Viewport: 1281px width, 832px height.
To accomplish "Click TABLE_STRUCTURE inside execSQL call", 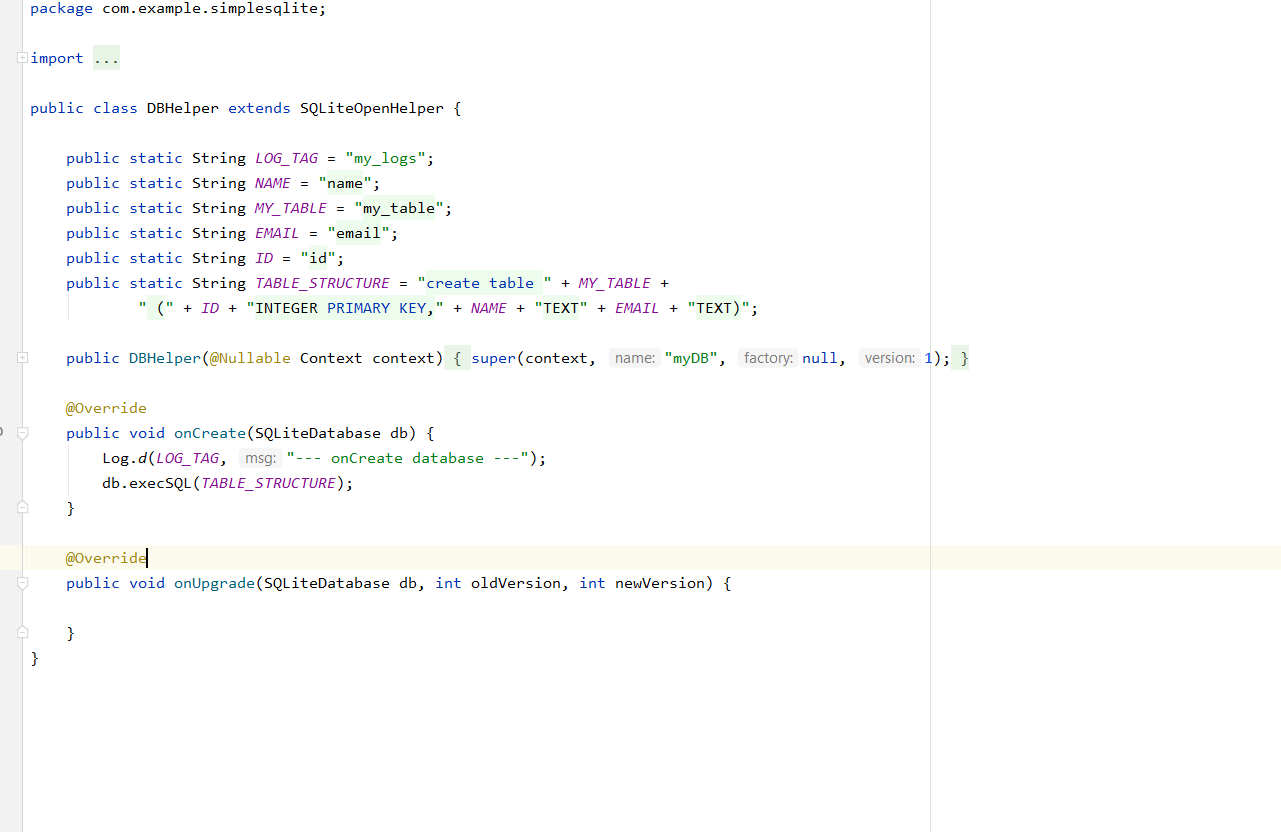I will click(x=268, y=483).
